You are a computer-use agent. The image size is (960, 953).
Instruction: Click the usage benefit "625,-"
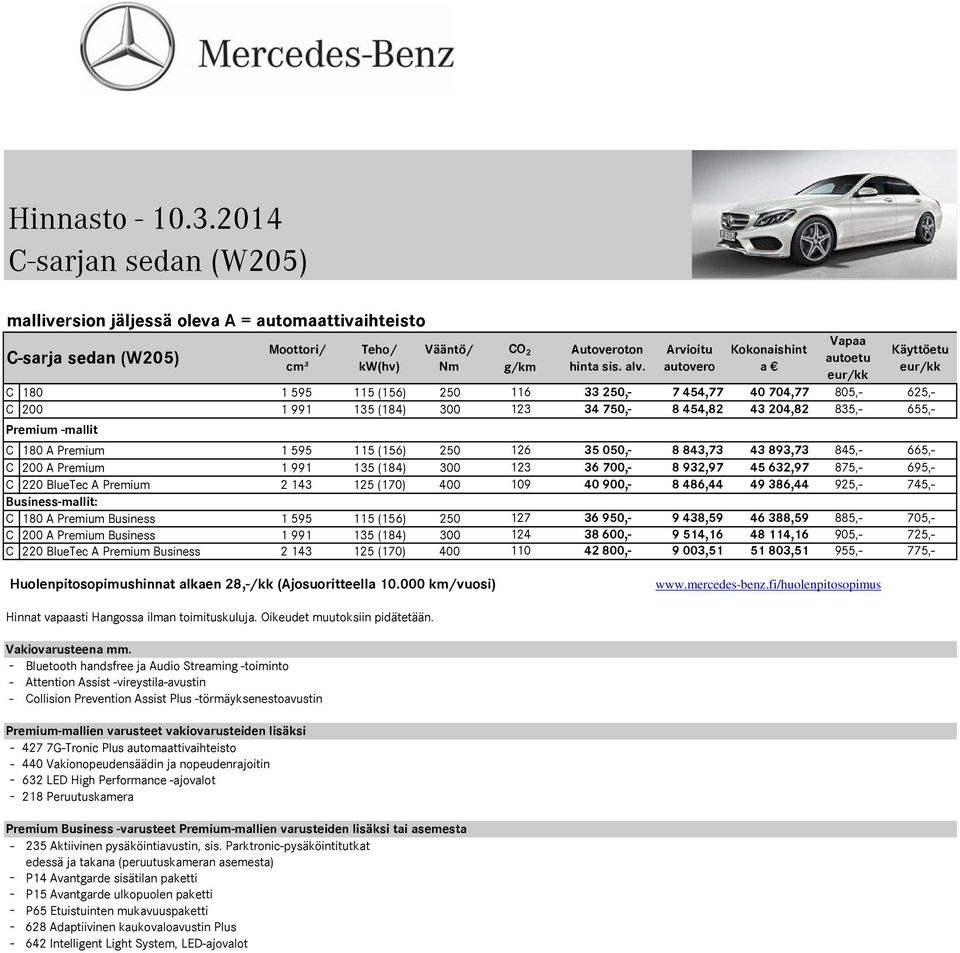tap(921, 392)
